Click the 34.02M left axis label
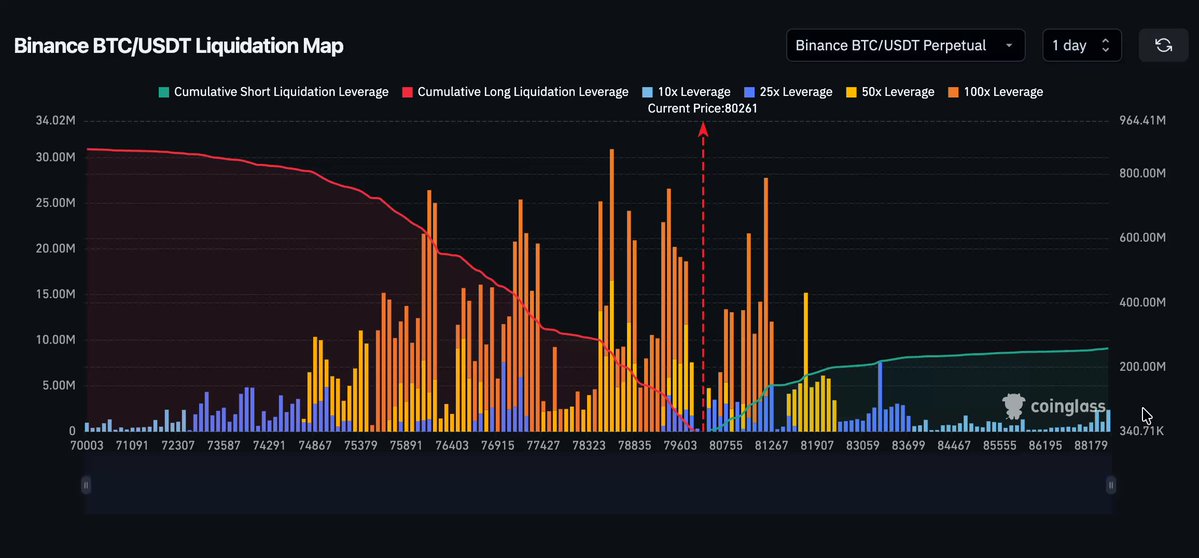Image resolution: width=1199 pixels, height=558 pixels. pyautogui.click(x=56, y=121)
